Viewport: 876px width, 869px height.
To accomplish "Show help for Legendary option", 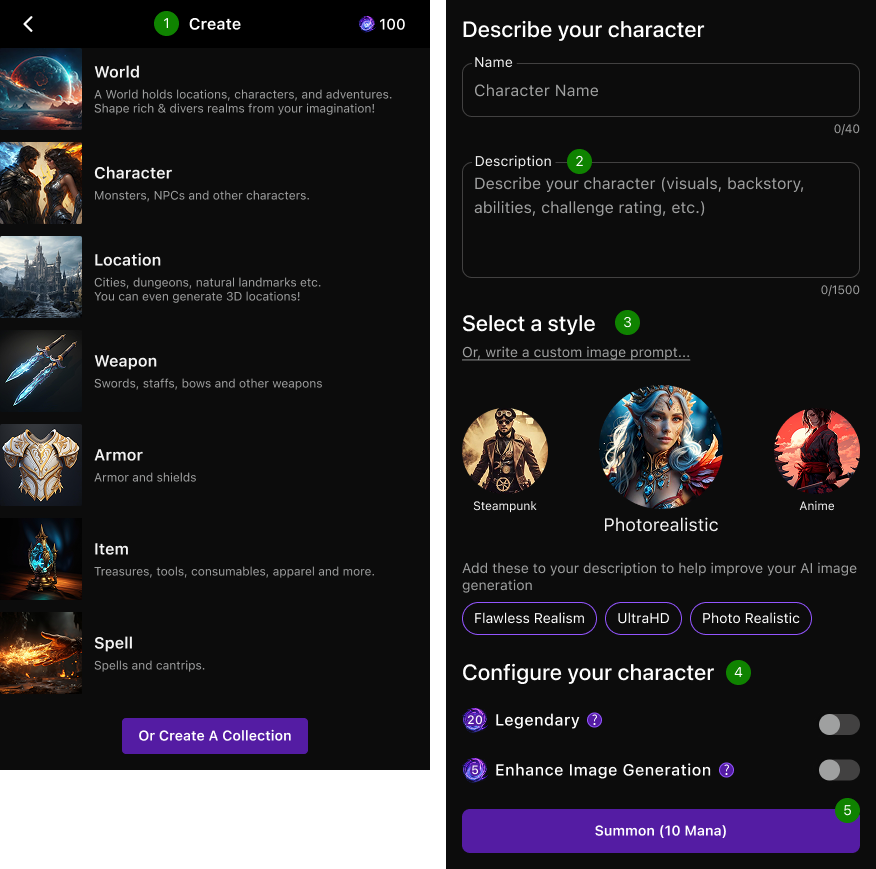I will pyautogui.click(x=594, y=720).
